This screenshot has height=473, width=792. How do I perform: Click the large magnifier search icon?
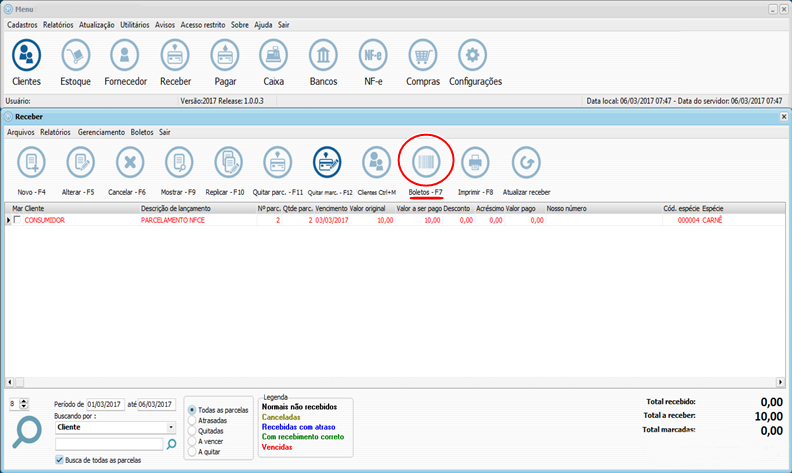27,433
